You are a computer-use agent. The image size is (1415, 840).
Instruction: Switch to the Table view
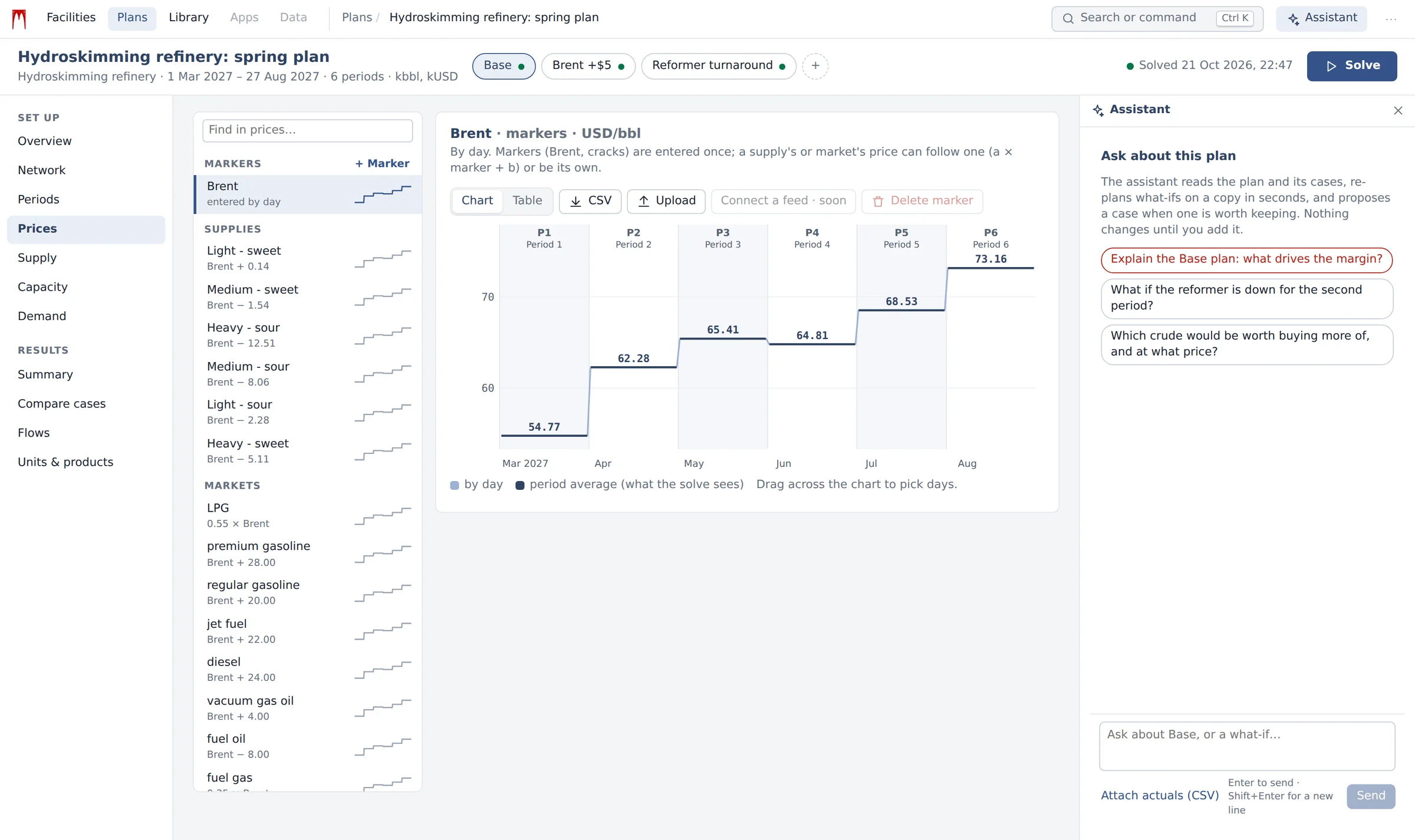tap(527, 201)
